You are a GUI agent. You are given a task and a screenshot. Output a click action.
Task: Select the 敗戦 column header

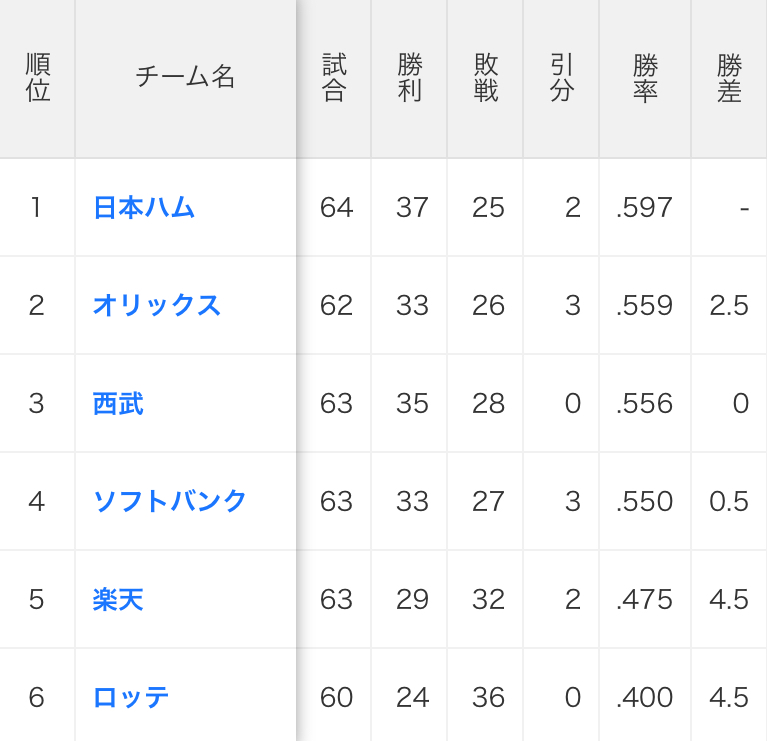click(x=486, y=78)
